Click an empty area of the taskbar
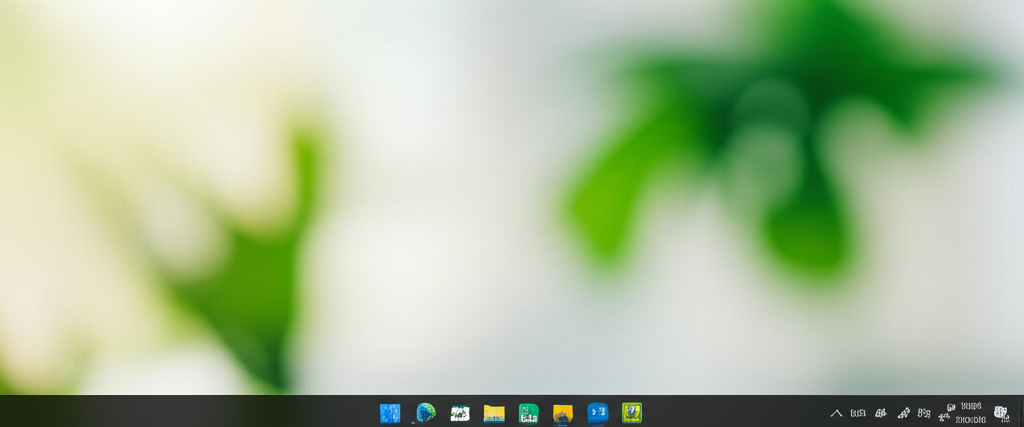The width and height of the screenshot is (1024, 427). [200, 412]
